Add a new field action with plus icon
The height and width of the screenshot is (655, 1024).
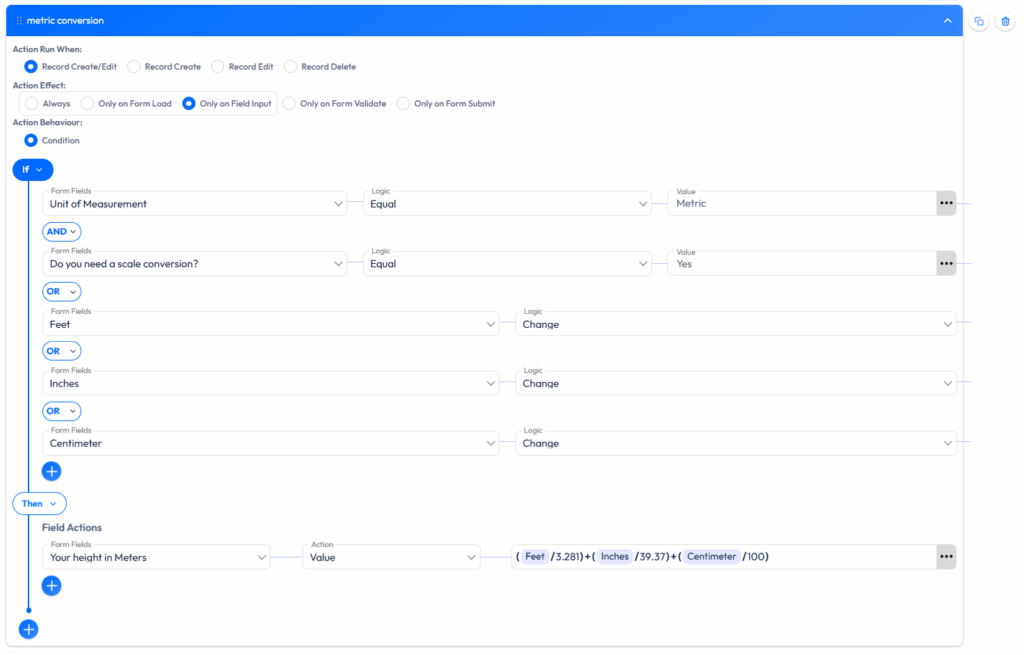point(52,586)
